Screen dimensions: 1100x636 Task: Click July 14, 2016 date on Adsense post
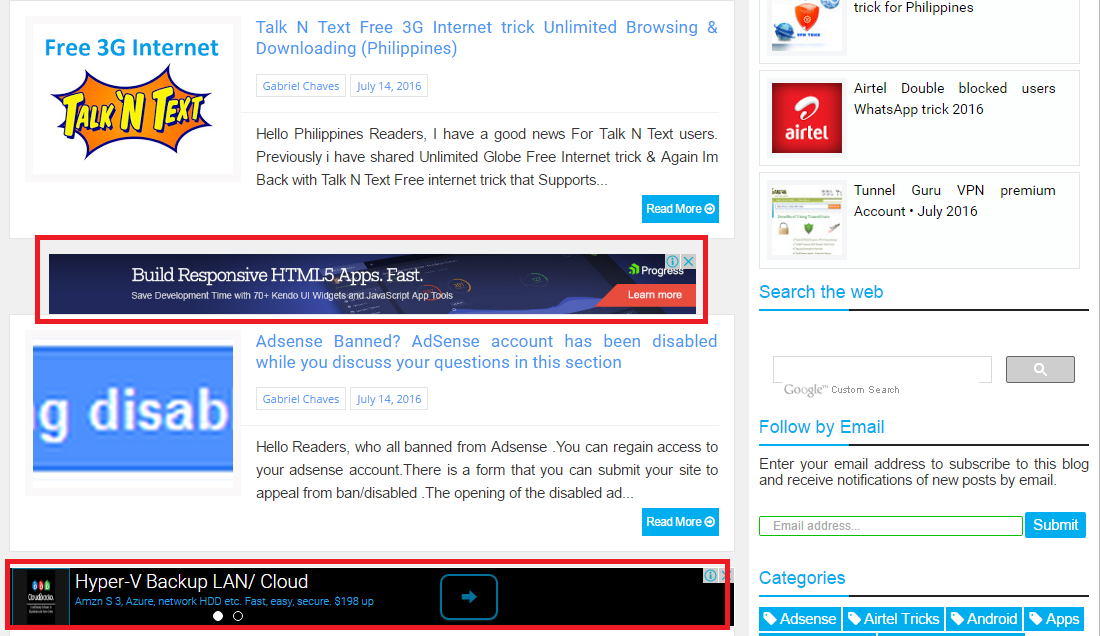(389, 399)
